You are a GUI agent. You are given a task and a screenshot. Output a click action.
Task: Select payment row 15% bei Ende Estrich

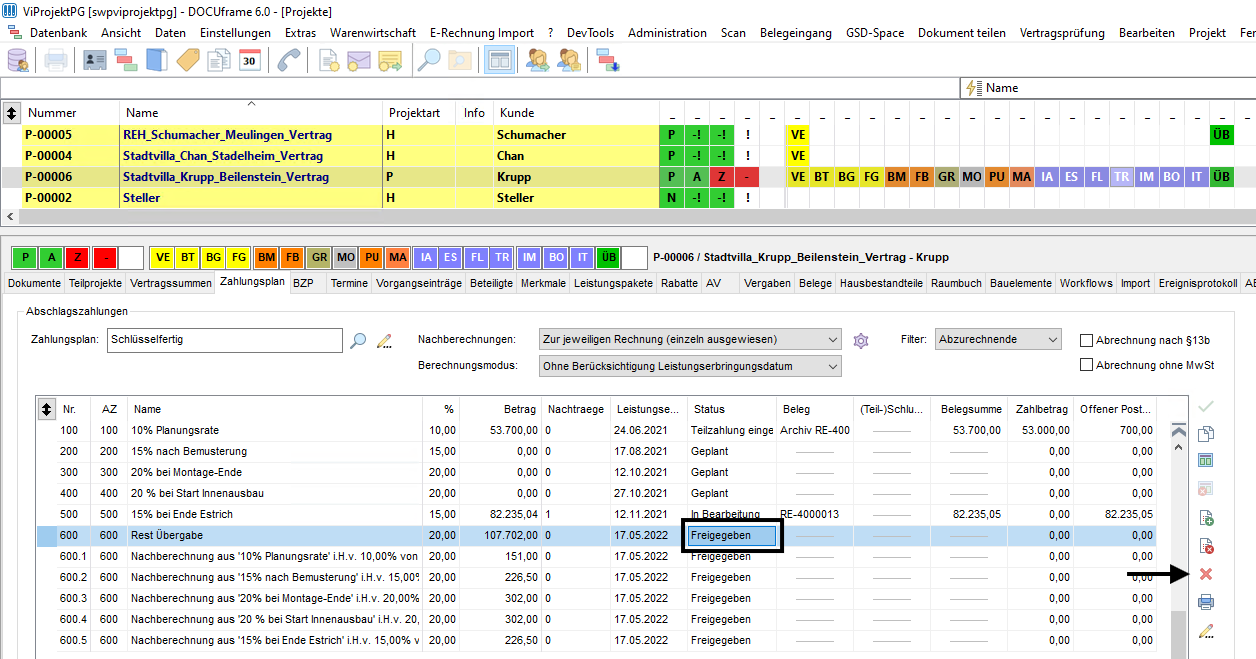[x=596, y=514]
